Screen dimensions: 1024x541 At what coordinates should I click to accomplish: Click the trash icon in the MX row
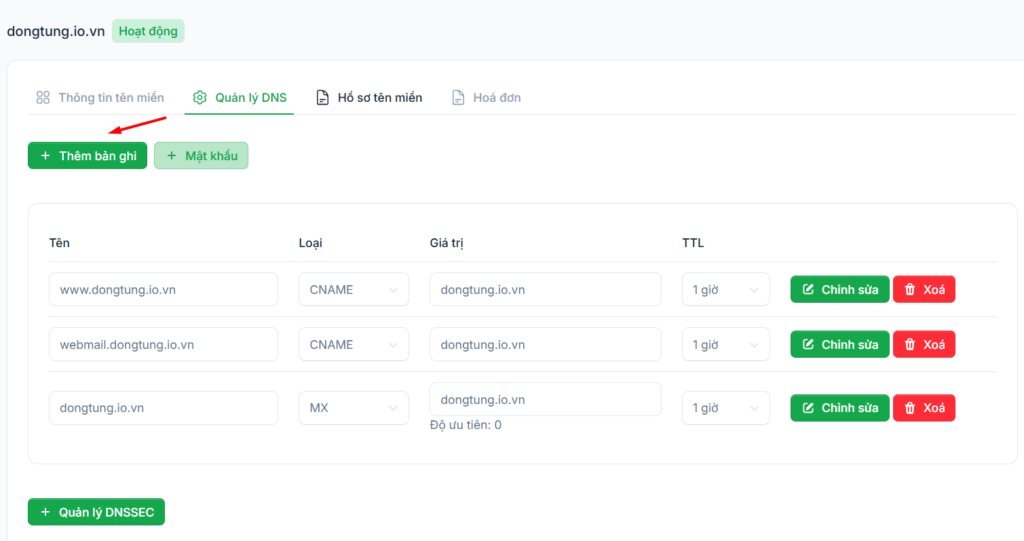[910, 407]
